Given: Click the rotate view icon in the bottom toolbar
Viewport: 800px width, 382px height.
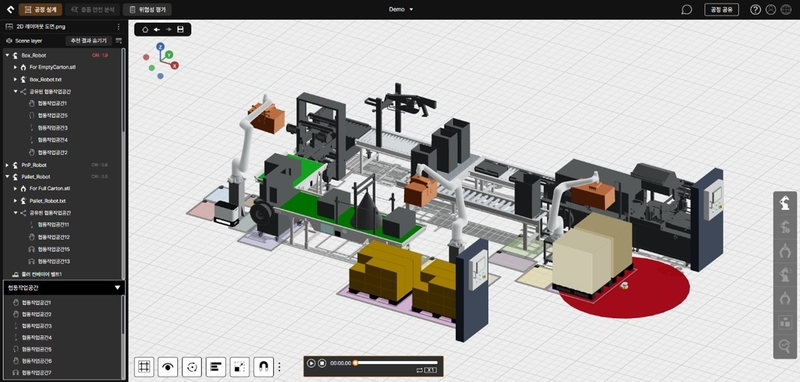Looking at the screenshot, I should [192, 366].
